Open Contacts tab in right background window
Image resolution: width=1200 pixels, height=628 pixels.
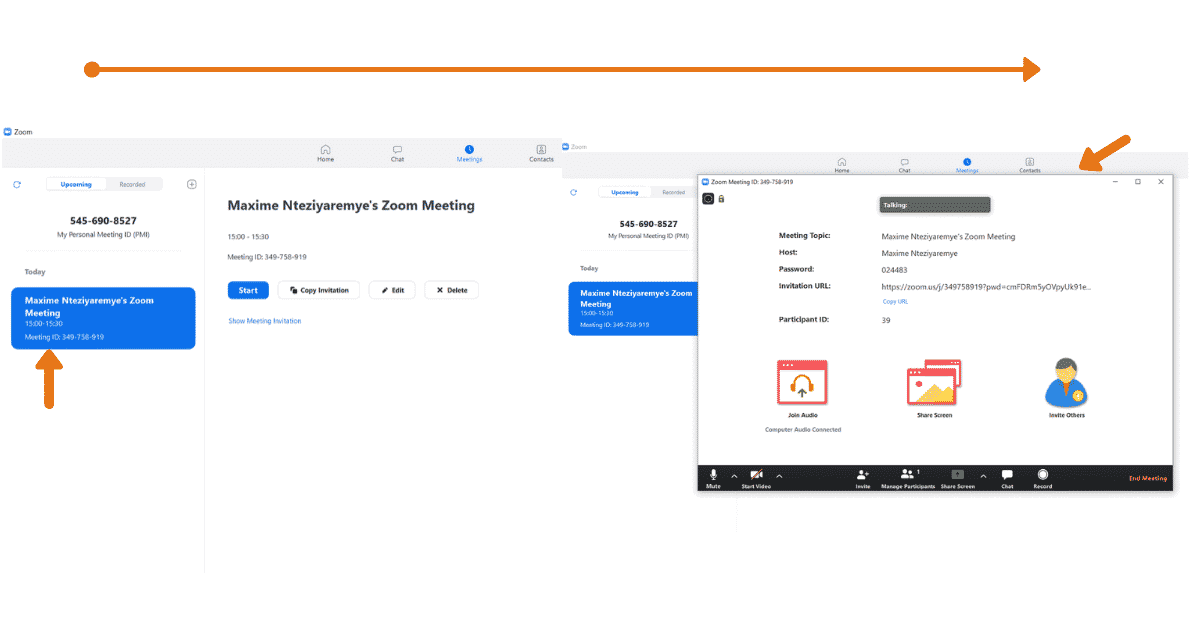click(1030, 165)
